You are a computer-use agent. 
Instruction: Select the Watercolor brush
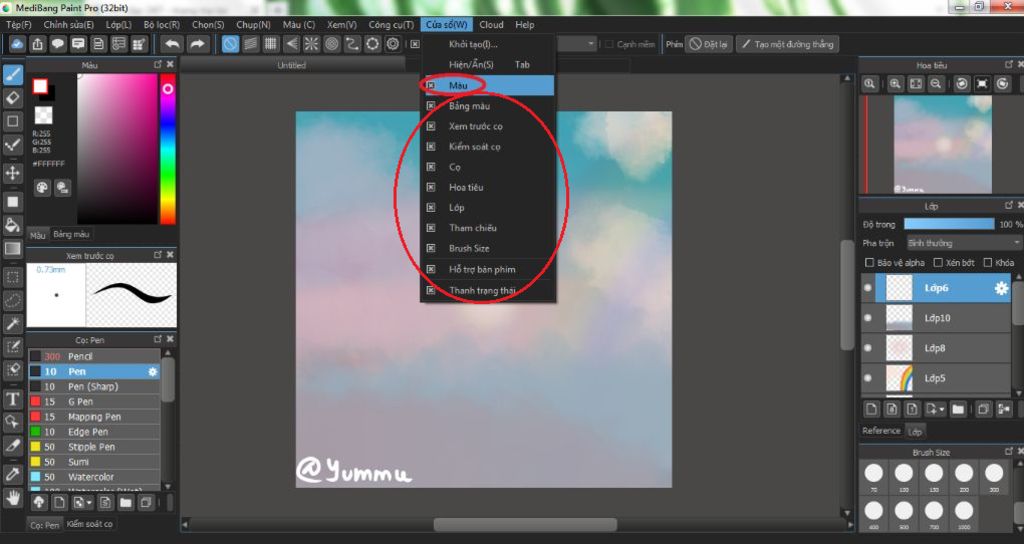93,477
